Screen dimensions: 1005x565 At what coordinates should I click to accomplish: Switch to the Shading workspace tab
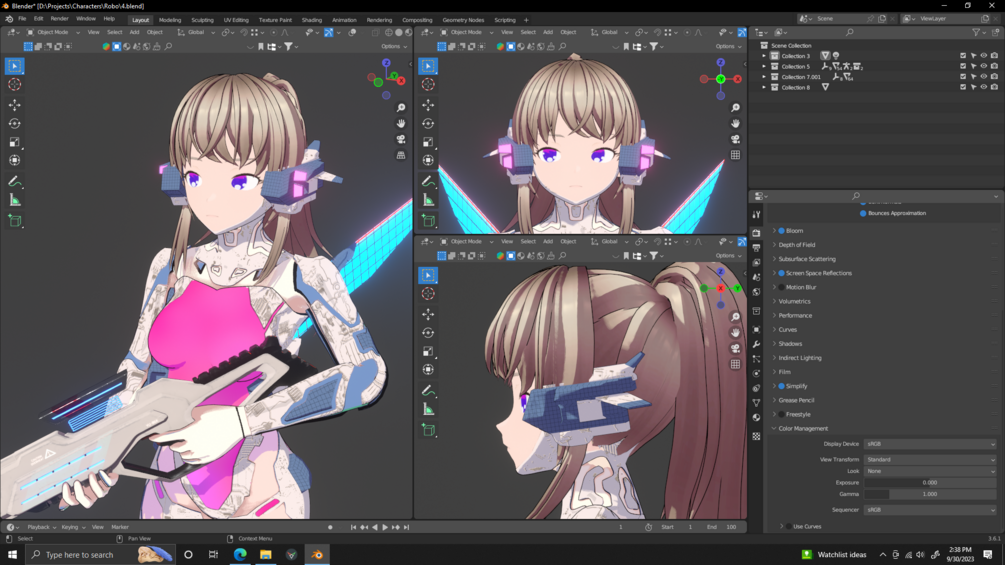point(311,20)
